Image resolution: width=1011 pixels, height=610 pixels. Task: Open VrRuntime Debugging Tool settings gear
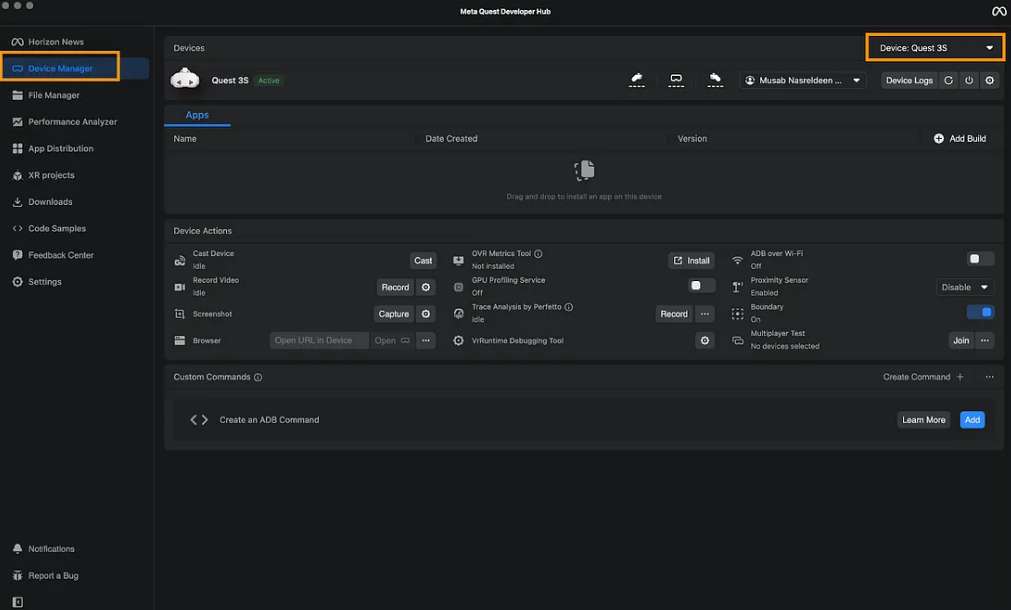[705, 341]
